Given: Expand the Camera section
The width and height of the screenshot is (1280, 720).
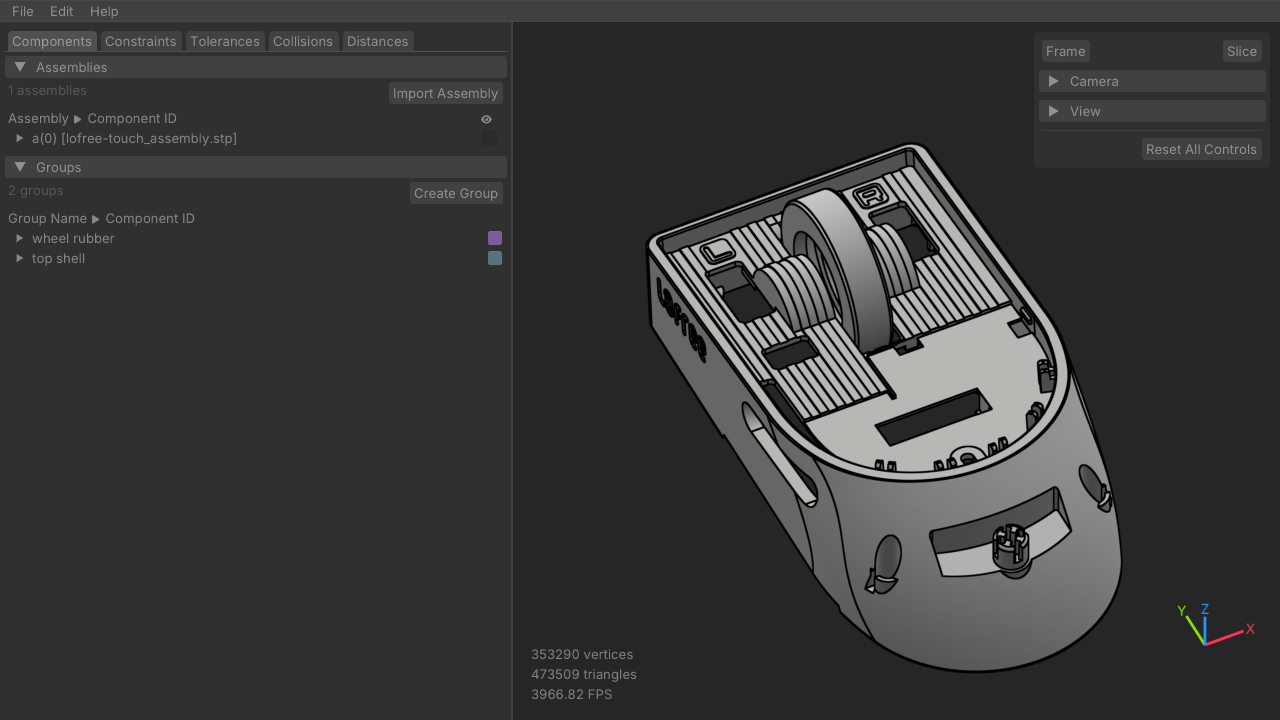Looking at the screenshot, I should click(1153, 81).
